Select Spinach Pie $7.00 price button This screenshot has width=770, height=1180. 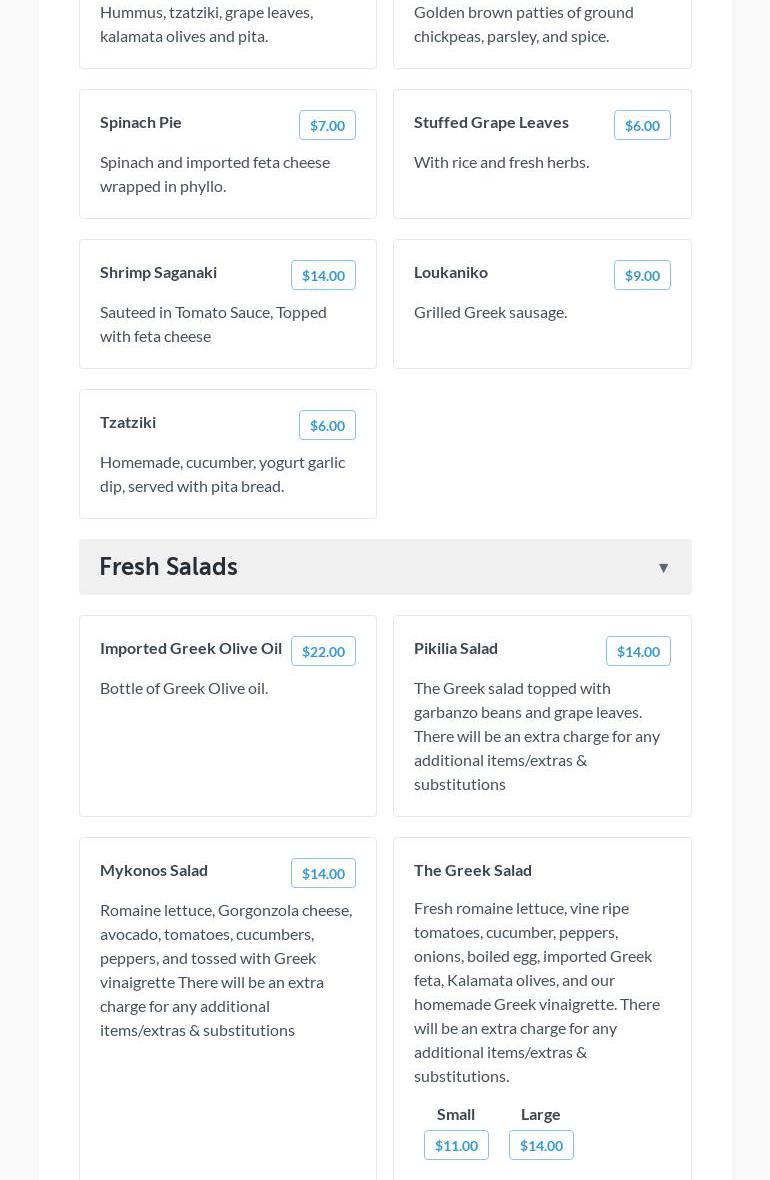click(327, 125)
